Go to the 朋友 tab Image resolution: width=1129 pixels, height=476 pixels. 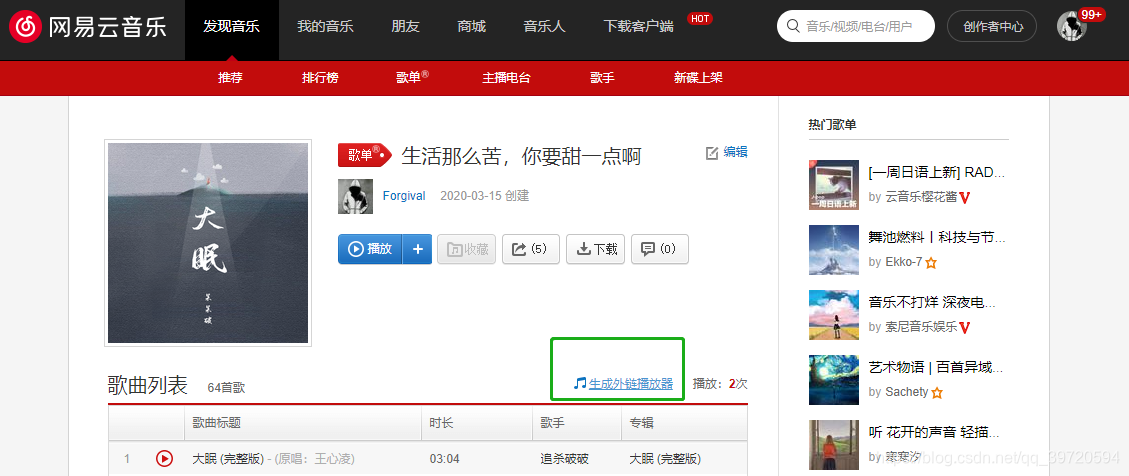coord(405,27)
